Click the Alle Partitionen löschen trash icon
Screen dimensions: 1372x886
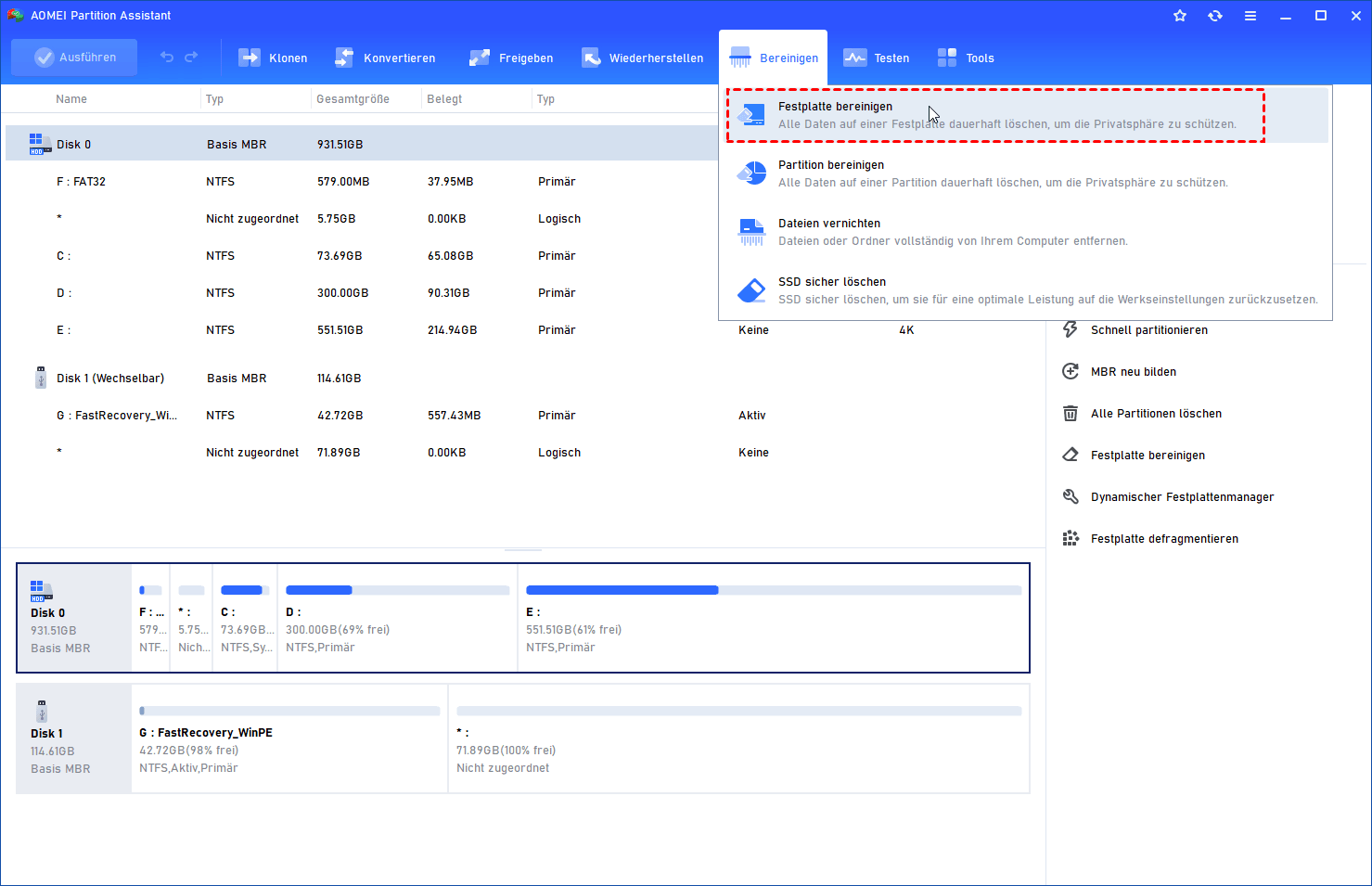(x=1071, y=414)
